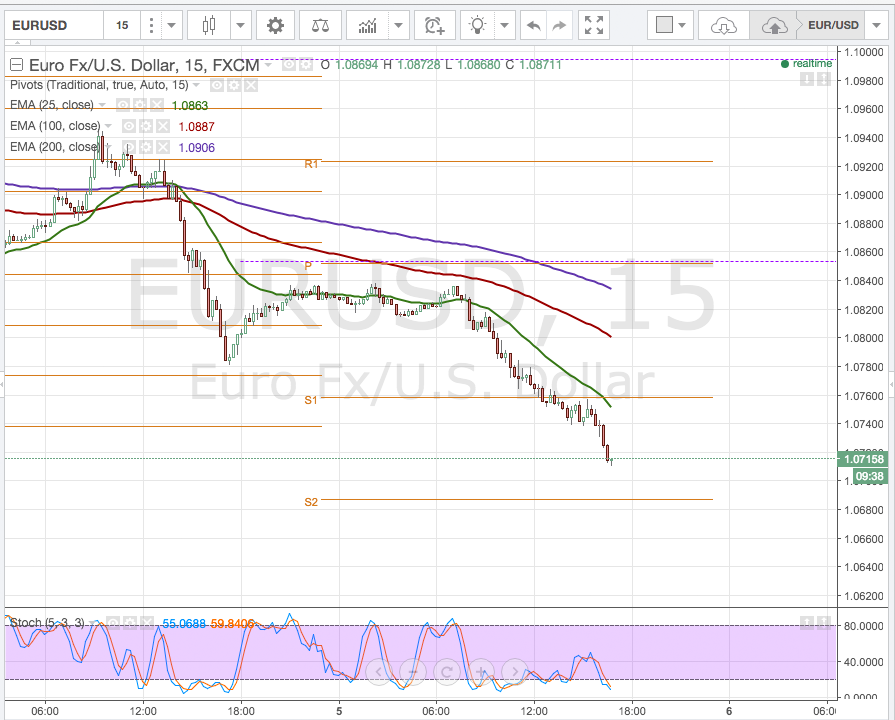The image size is (895, 720).
Task: Undo last chart action with the back arrow
Action: (x=534, y=25)
